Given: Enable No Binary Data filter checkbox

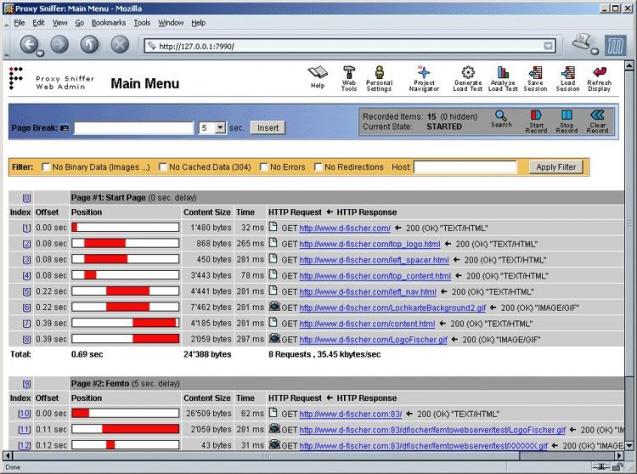Looking at the screenshot, I should pos(46,167).
